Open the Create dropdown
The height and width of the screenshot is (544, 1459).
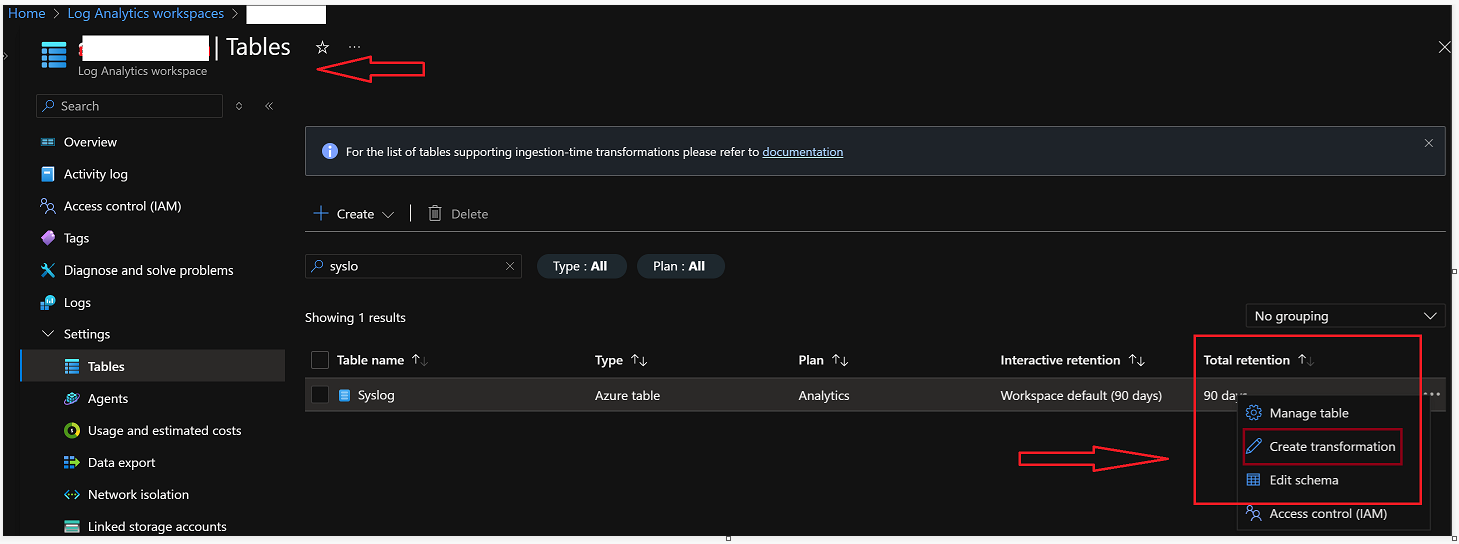354,214
